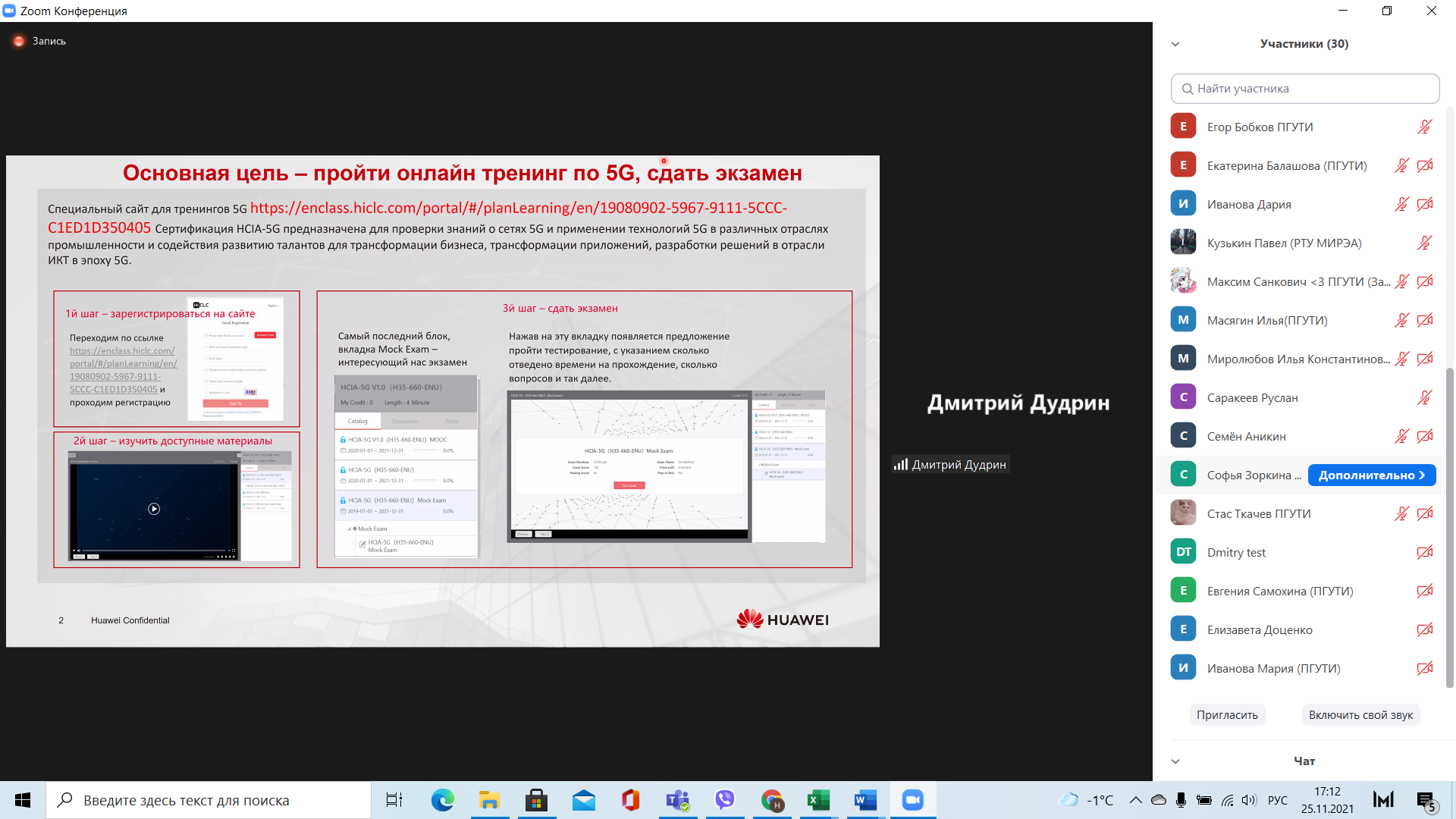Open the Zoom app in the taskbar
This screenshot has width=1456, height=819.
912,800
